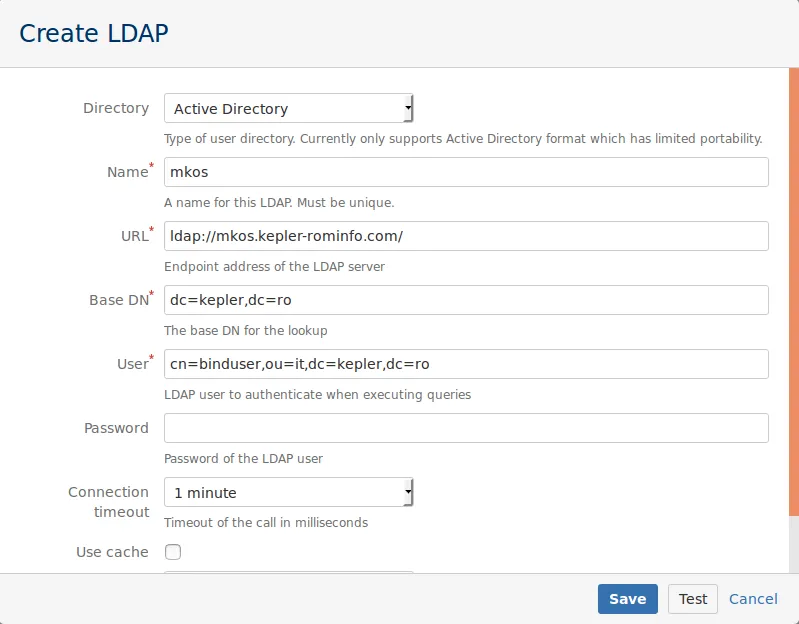Select the User bind DN field
The width and height of the screenshot is (799, 624).
point(466,364)
